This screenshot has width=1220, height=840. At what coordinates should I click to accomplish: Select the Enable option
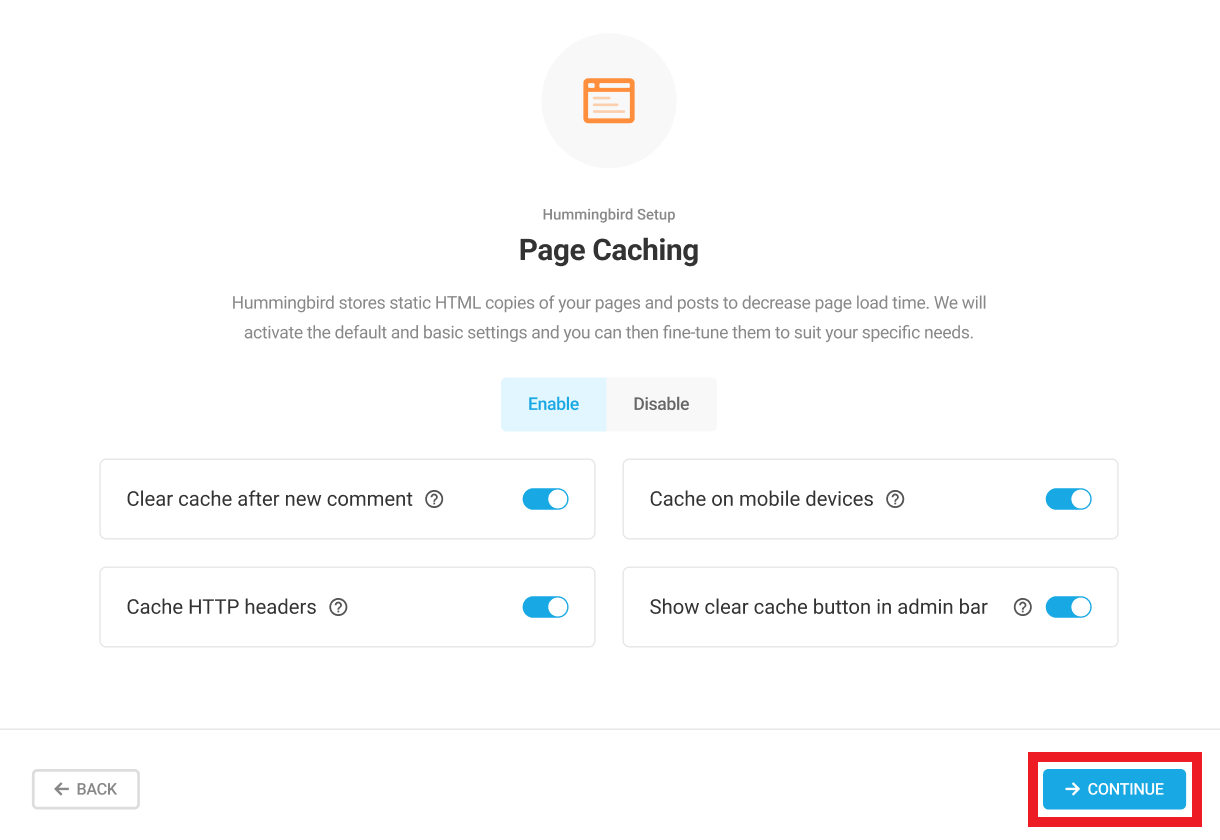[x=553, y=403]
